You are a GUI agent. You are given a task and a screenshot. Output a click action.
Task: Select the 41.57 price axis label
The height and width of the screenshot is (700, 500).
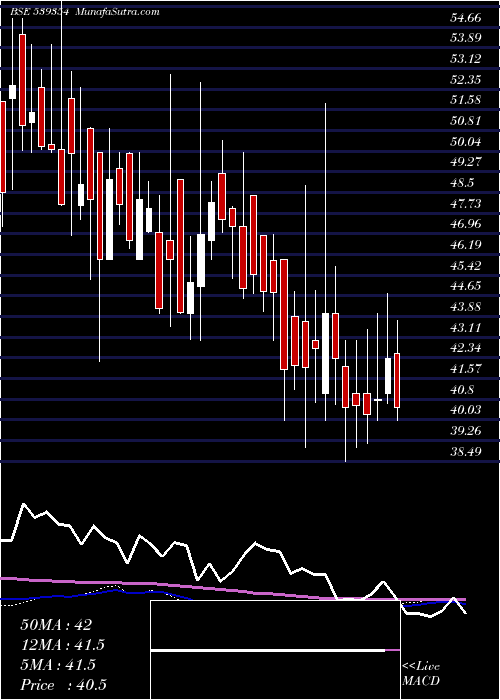click(x=466, y=369)
